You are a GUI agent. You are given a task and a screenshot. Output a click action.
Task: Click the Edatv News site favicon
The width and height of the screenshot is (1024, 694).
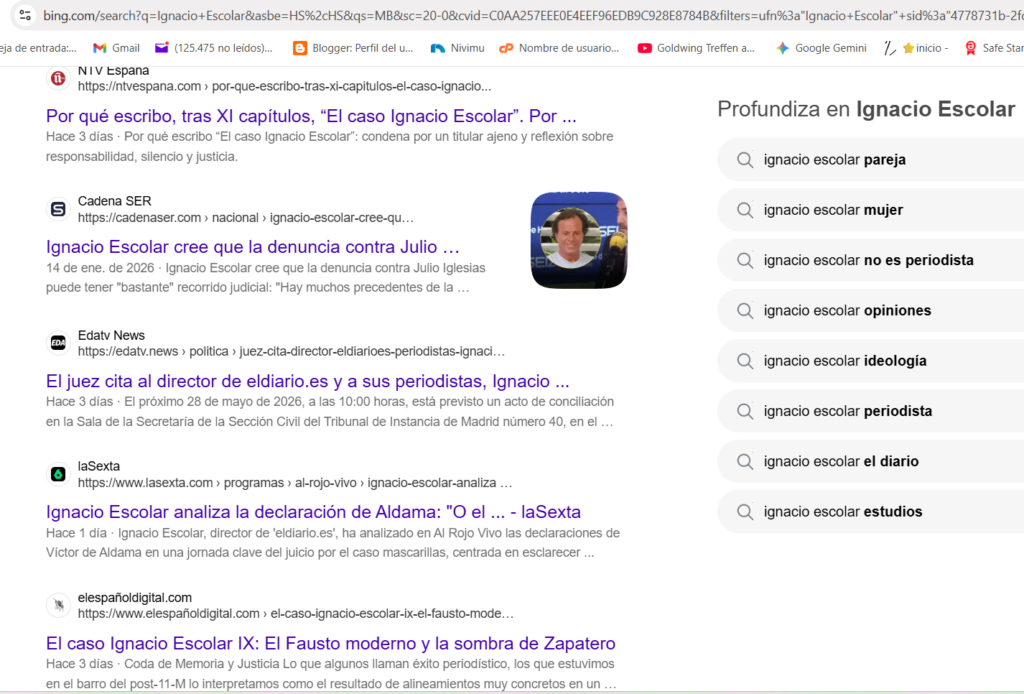click(x=58, y=343)
